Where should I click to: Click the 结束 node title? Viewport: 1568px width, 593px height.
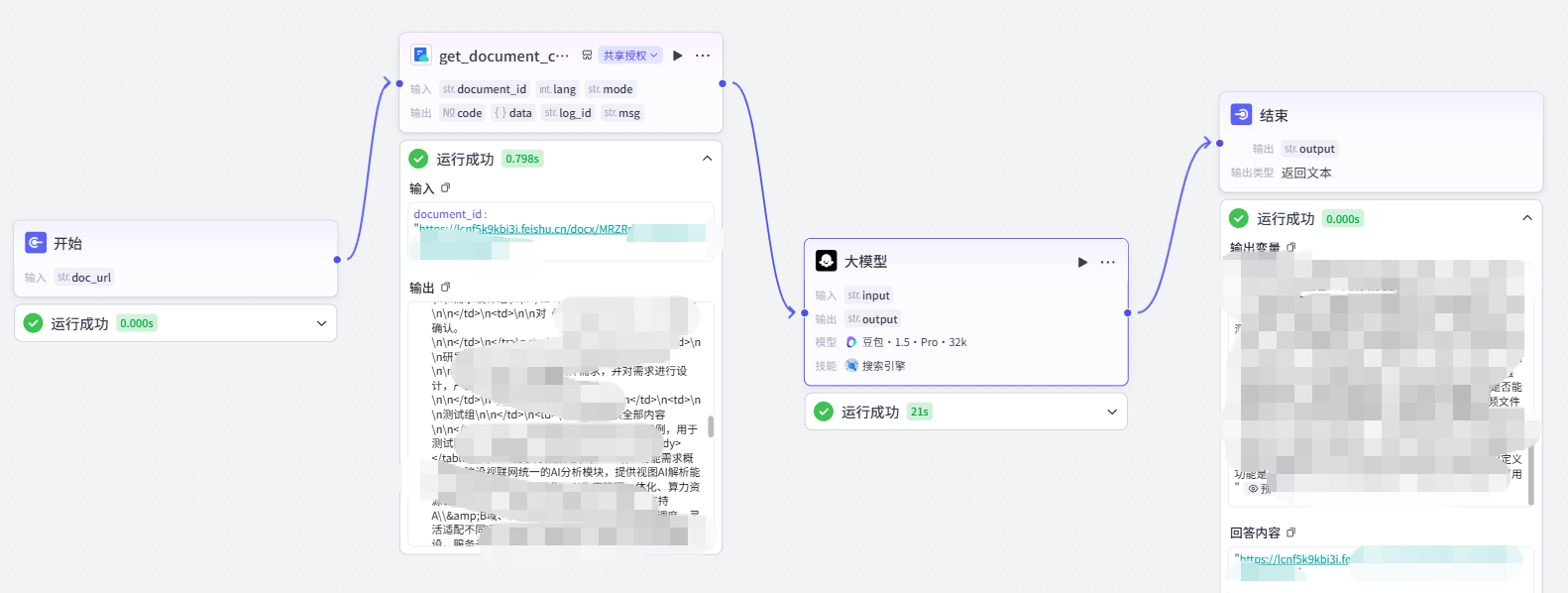coord(1274,115)
